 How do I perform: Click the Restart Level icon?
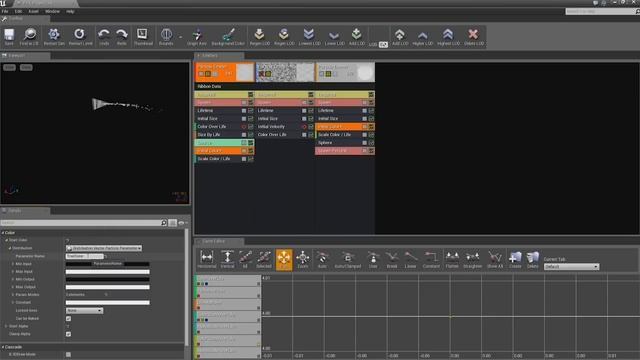pos(80,35)
